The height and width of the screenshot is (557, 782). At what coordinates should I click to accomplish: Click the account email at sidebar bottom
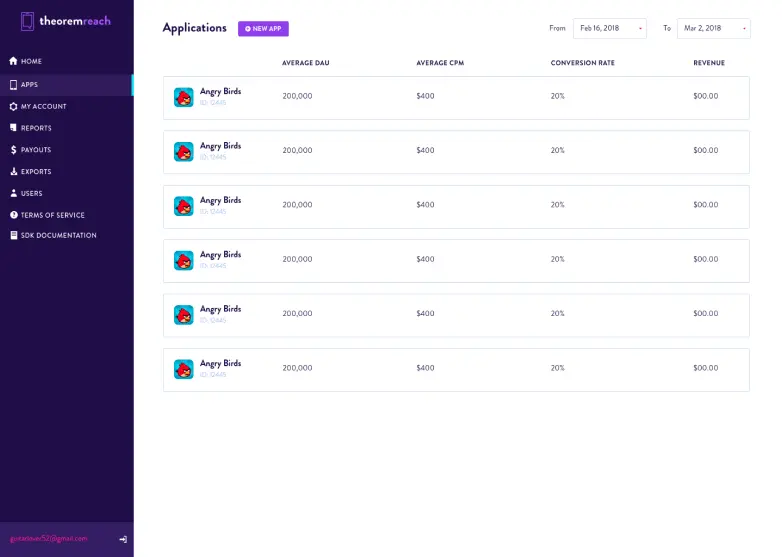[49, 538]
